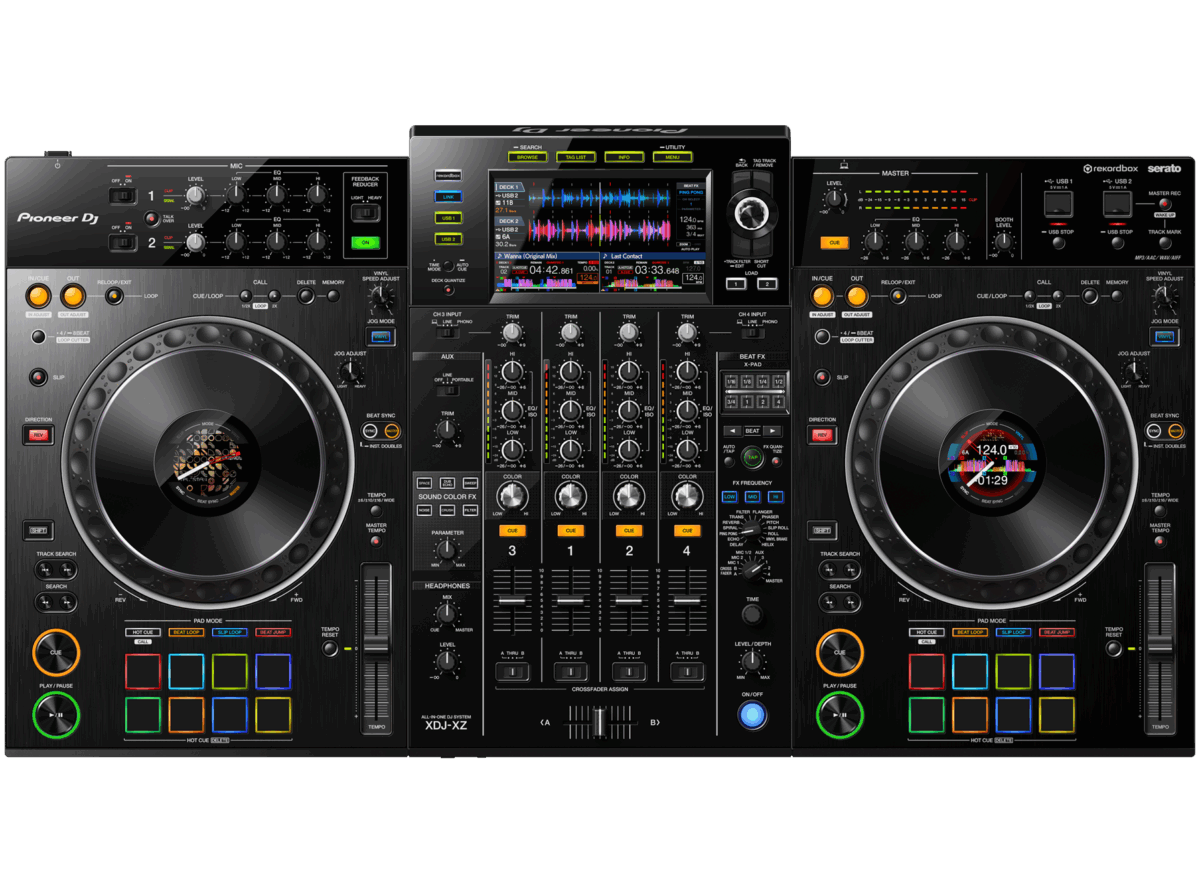
Task: Click the FX FREQUENCY MID button
Action: (752, 497)
